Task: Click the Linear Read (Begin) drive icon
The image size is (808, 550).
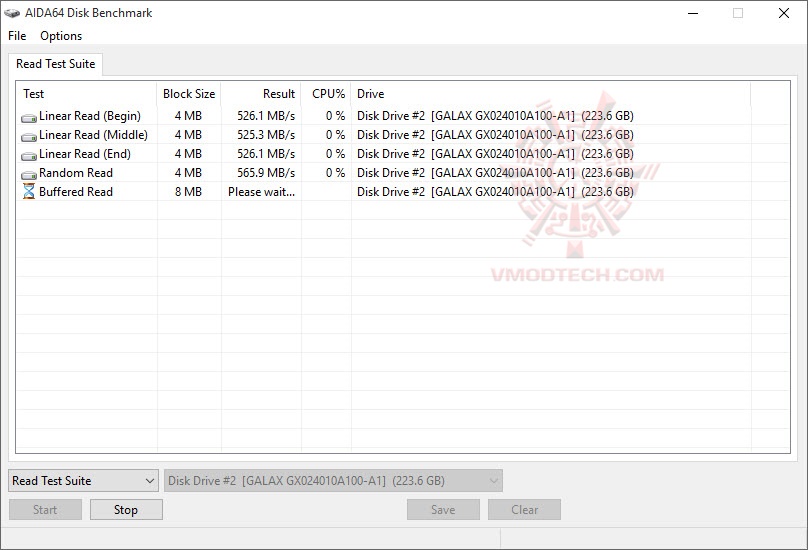Action: [x=29, y=118]
